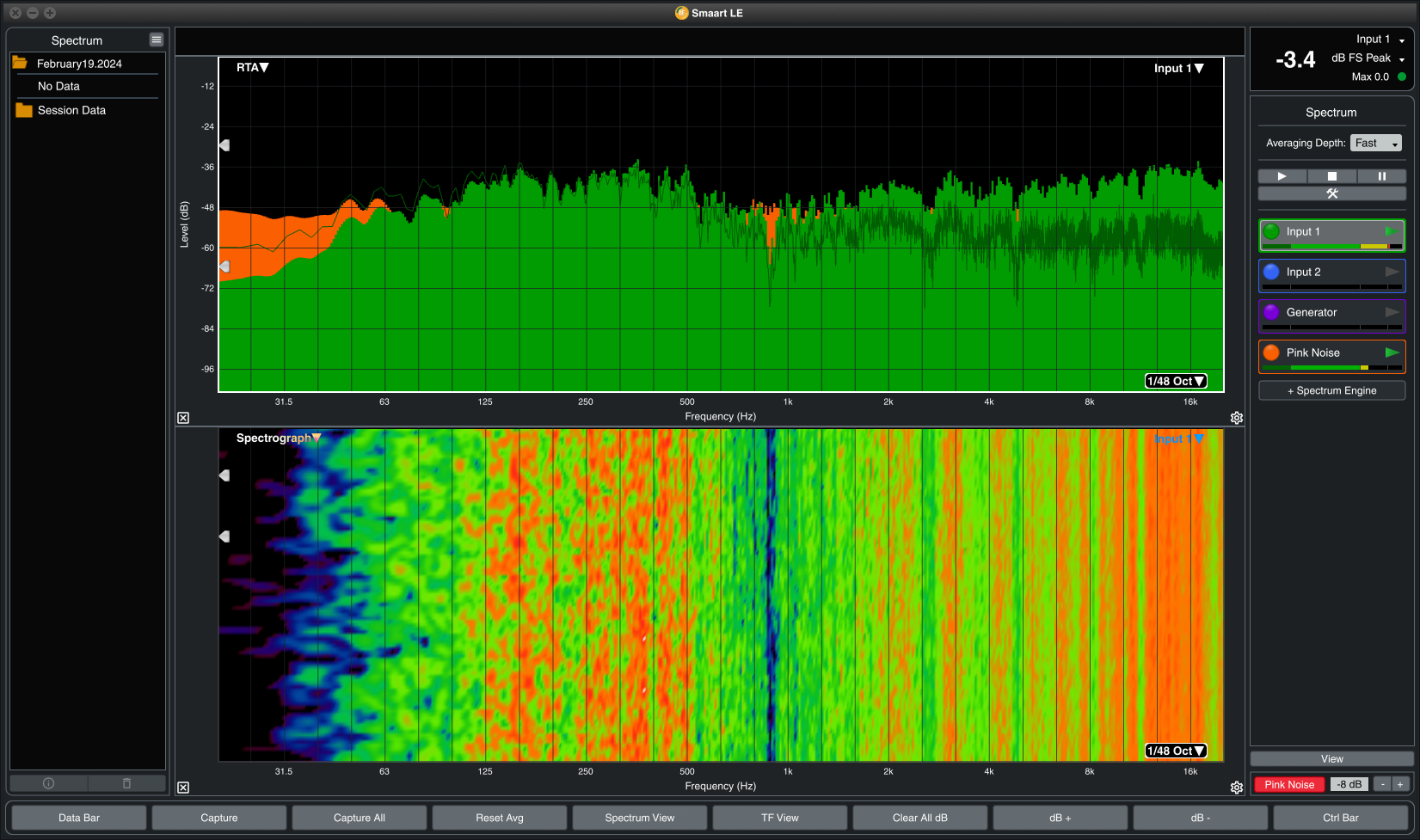Click the dB + button
Viewport: 1420px width, 840px height.
tap(1060, 818)
